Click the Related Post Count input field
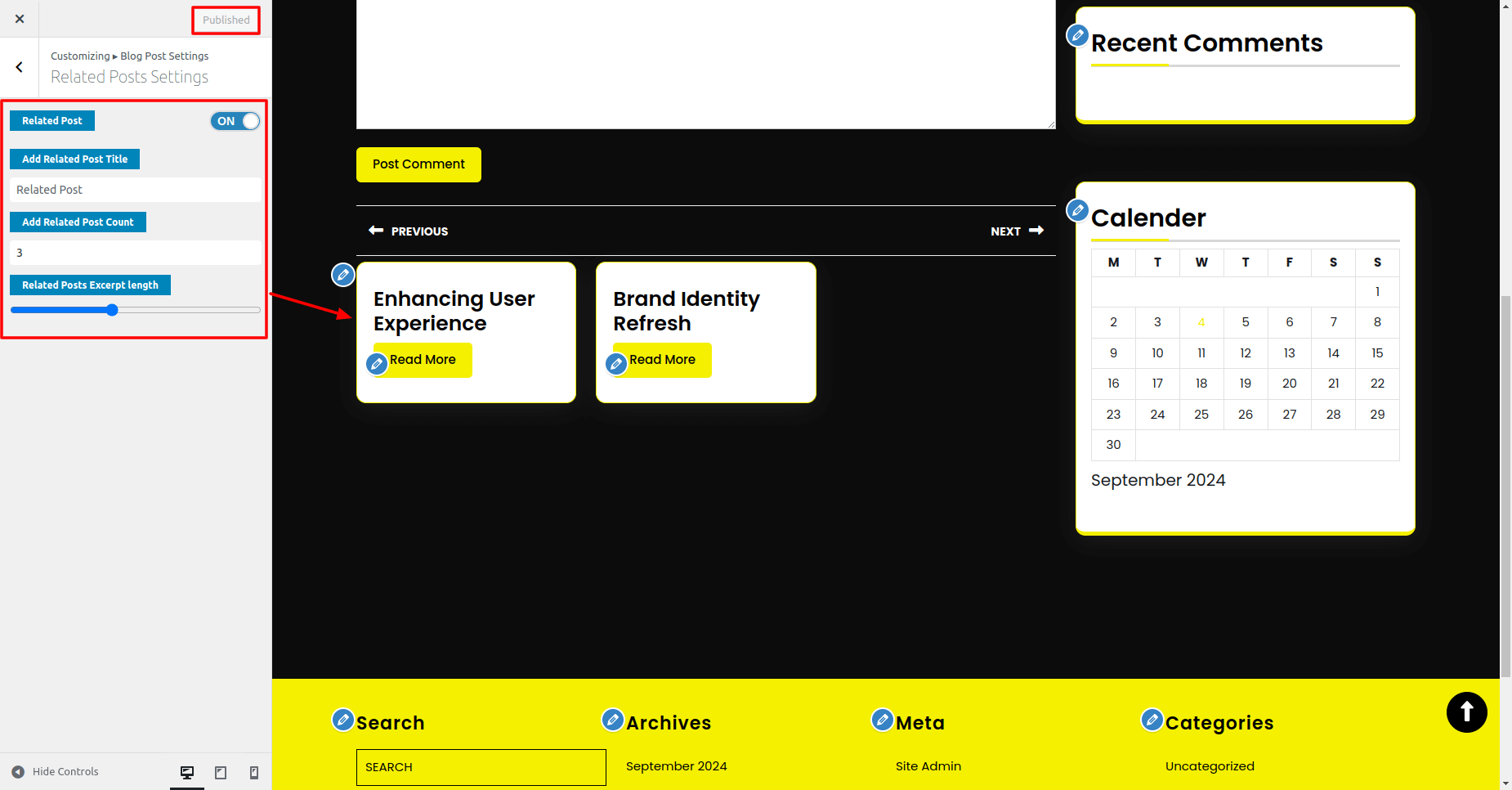 [135, 253]
